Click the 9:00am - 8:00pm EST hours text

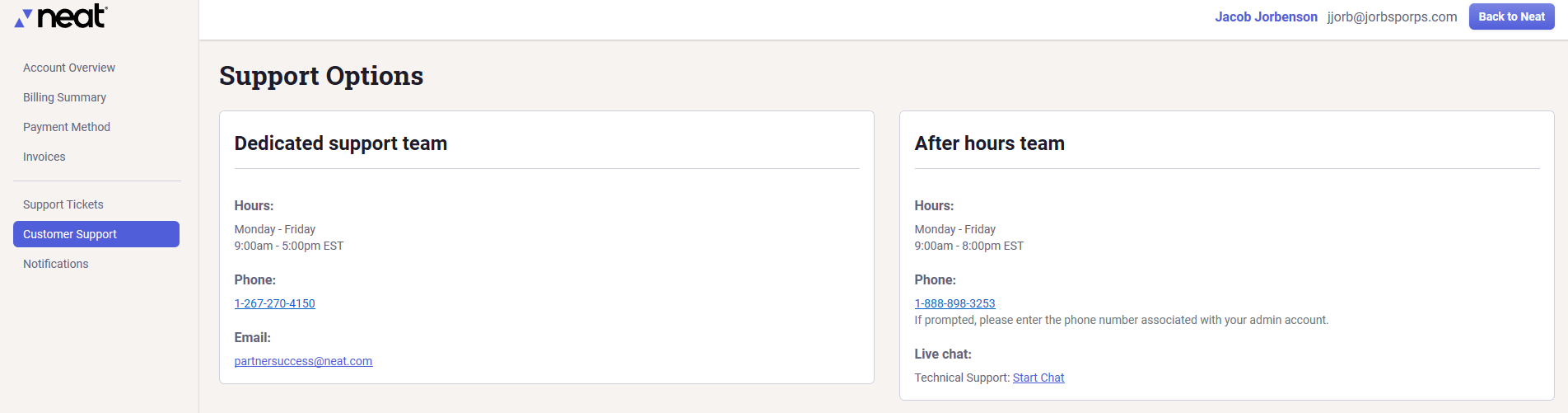point(968,246)
